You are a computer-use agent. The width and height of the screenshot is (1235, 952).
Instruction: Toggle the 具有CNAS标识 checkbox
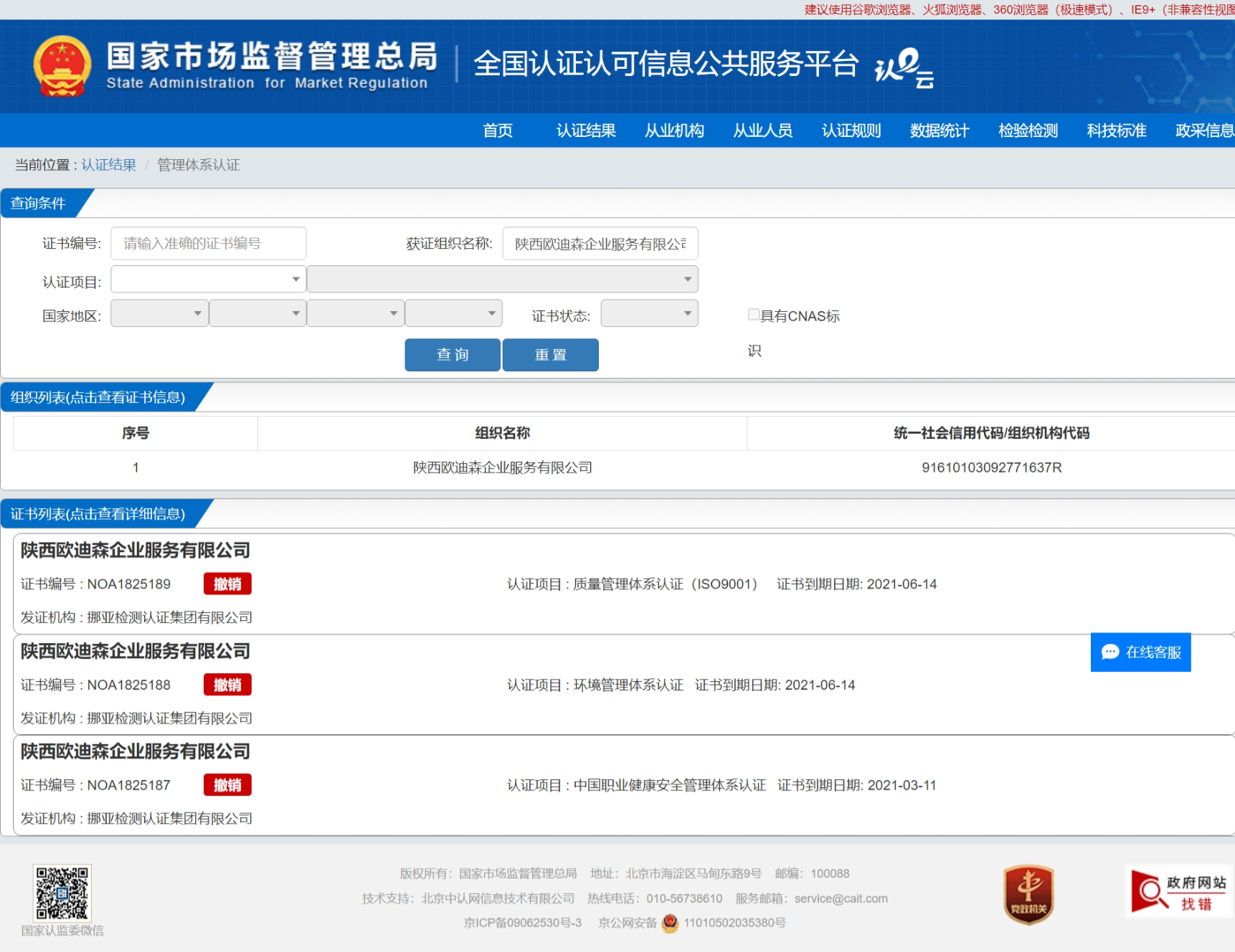(754, 314)
